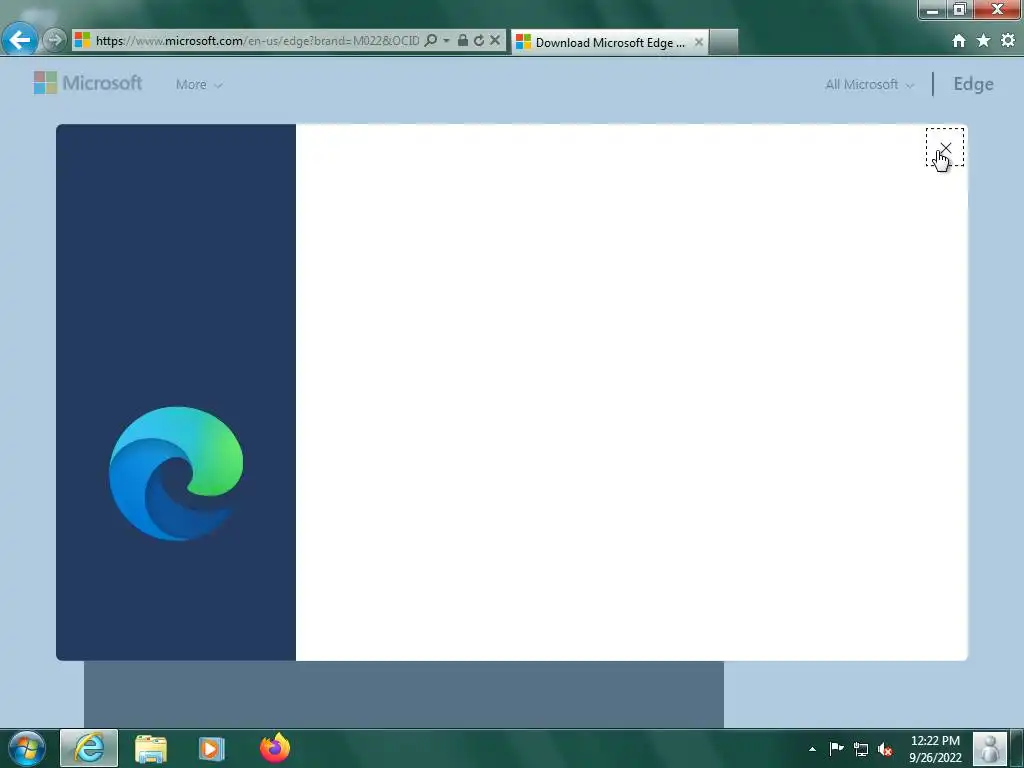This screenshot has width=1024, height=768.
Task: Refresh the page with the reload icon
Action: pos(479,40)
